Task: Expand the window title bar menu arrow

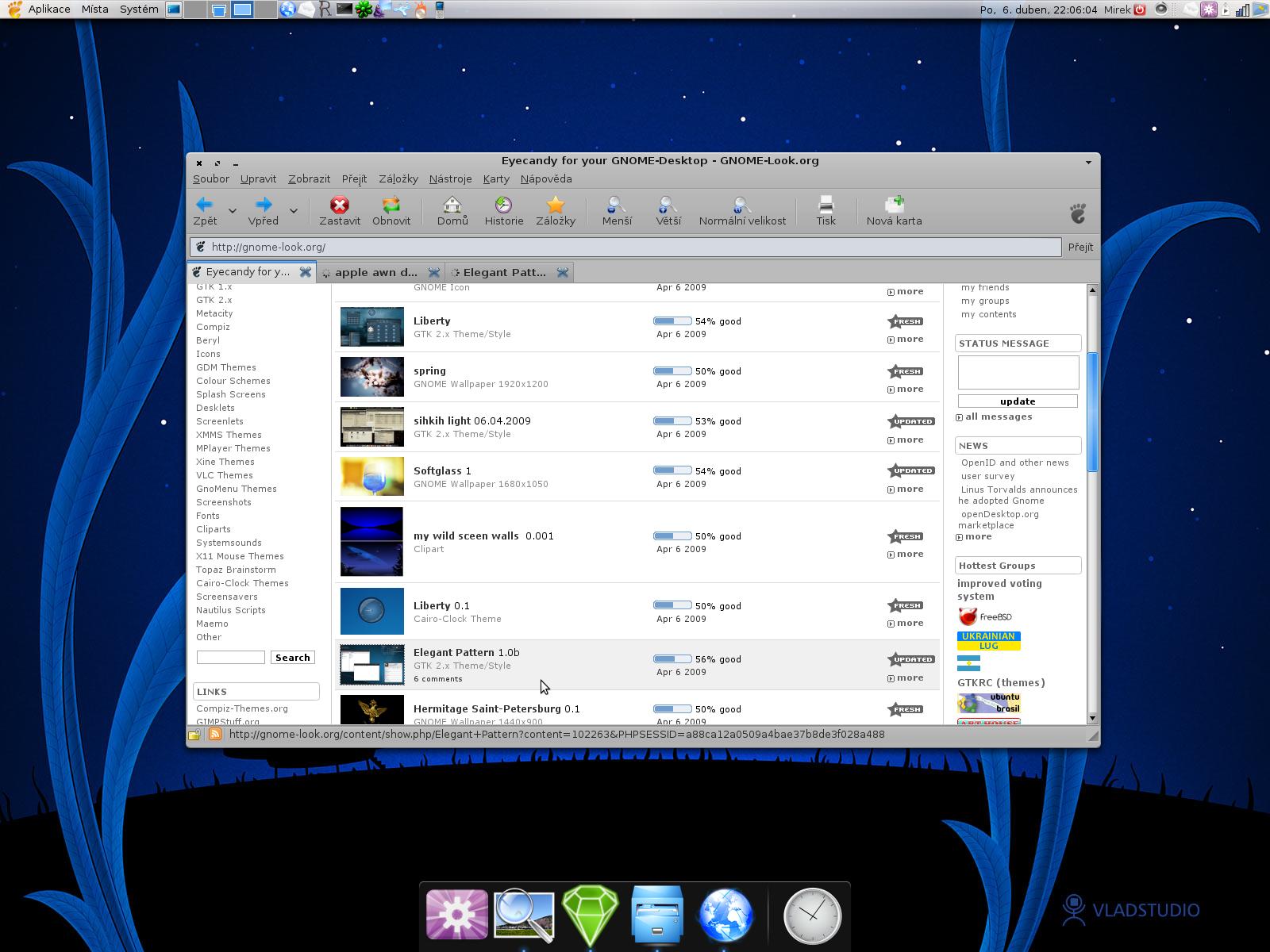Action: pos(1088,162)
